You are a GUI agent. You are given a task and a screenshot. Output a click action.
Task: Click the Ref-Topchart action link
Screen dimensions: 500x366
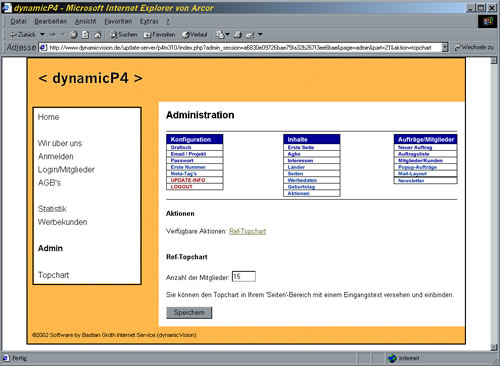coord(248,231)
